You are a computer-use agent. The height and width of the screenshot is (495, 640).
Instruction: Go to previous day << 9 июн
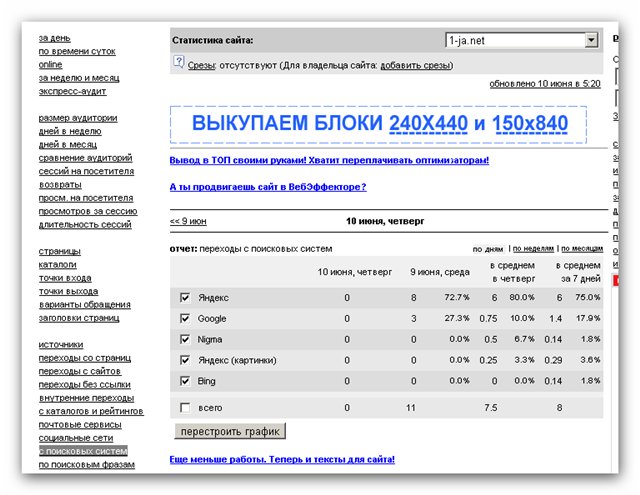[188, 221]
